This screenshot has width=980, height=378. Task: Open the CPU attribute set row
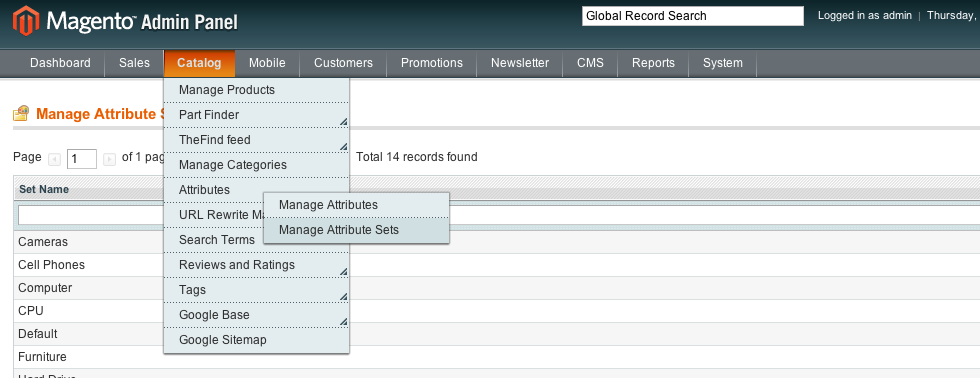pyautogui.click(x=497, y=311)
